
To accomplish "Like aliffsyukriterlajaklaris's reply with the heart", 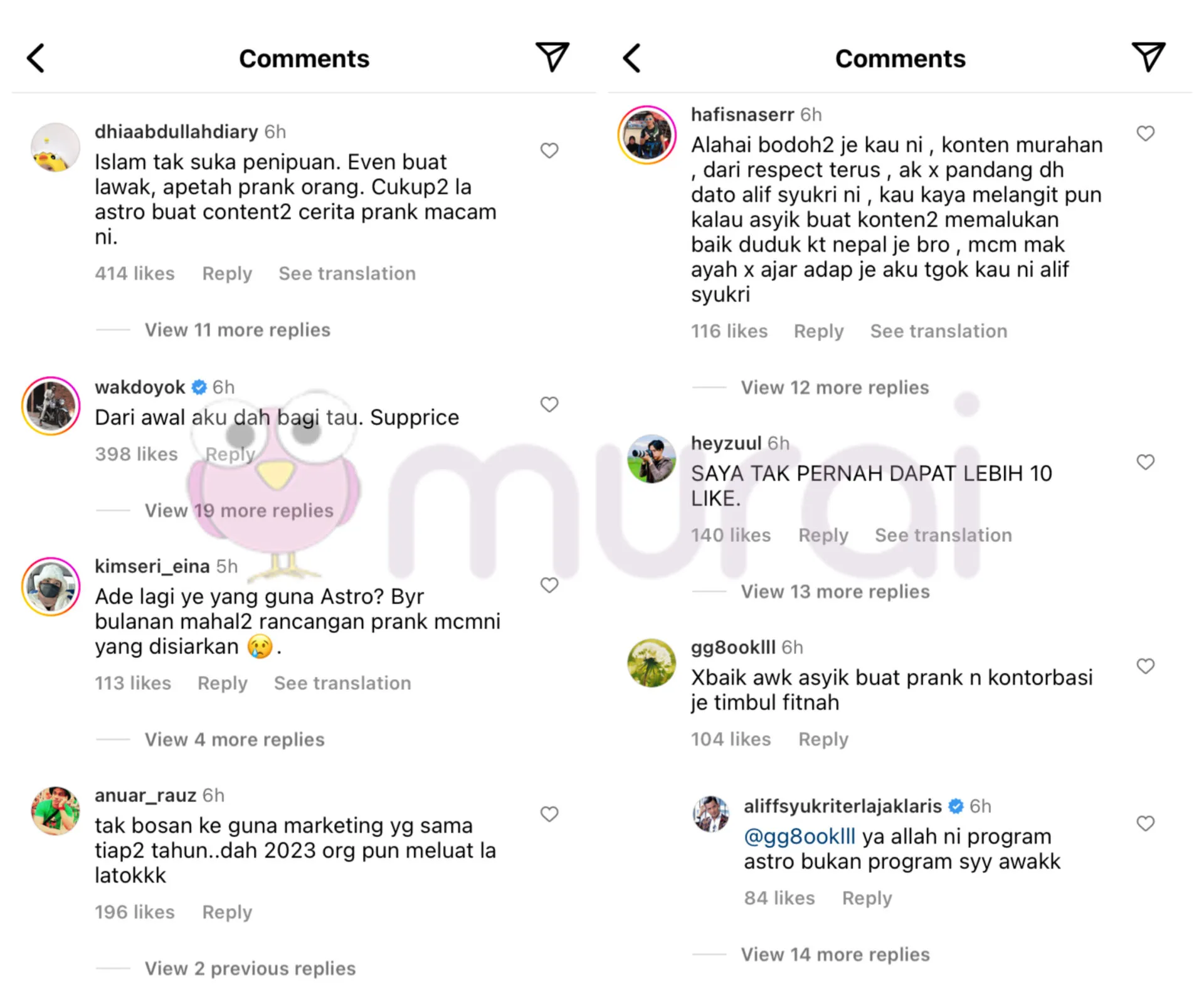I will [1146, 823].
